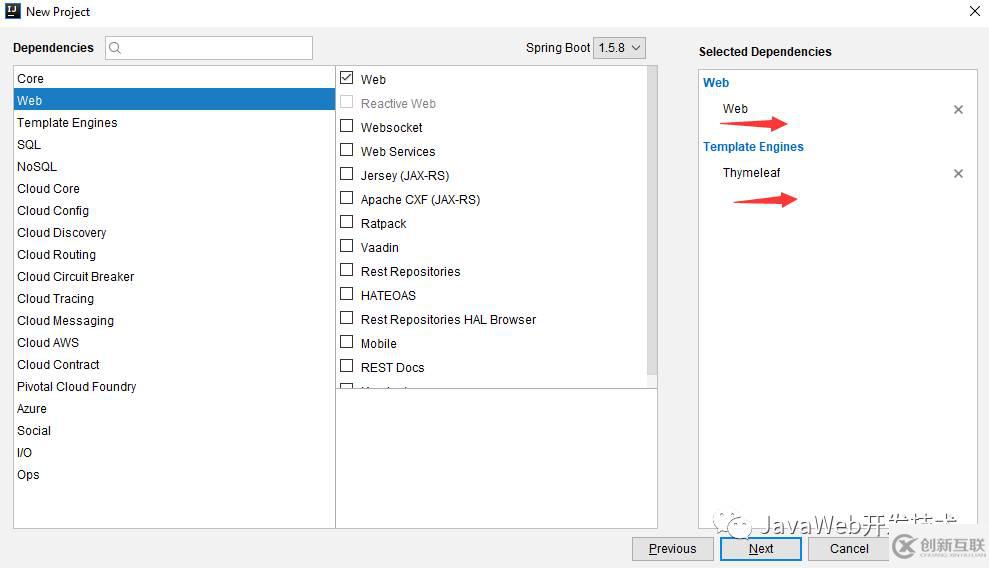Select Cloud Circuit Breaker category
The height and width of the screenshot is (568, 989).
pyautogui.click(x=174, y=277)
